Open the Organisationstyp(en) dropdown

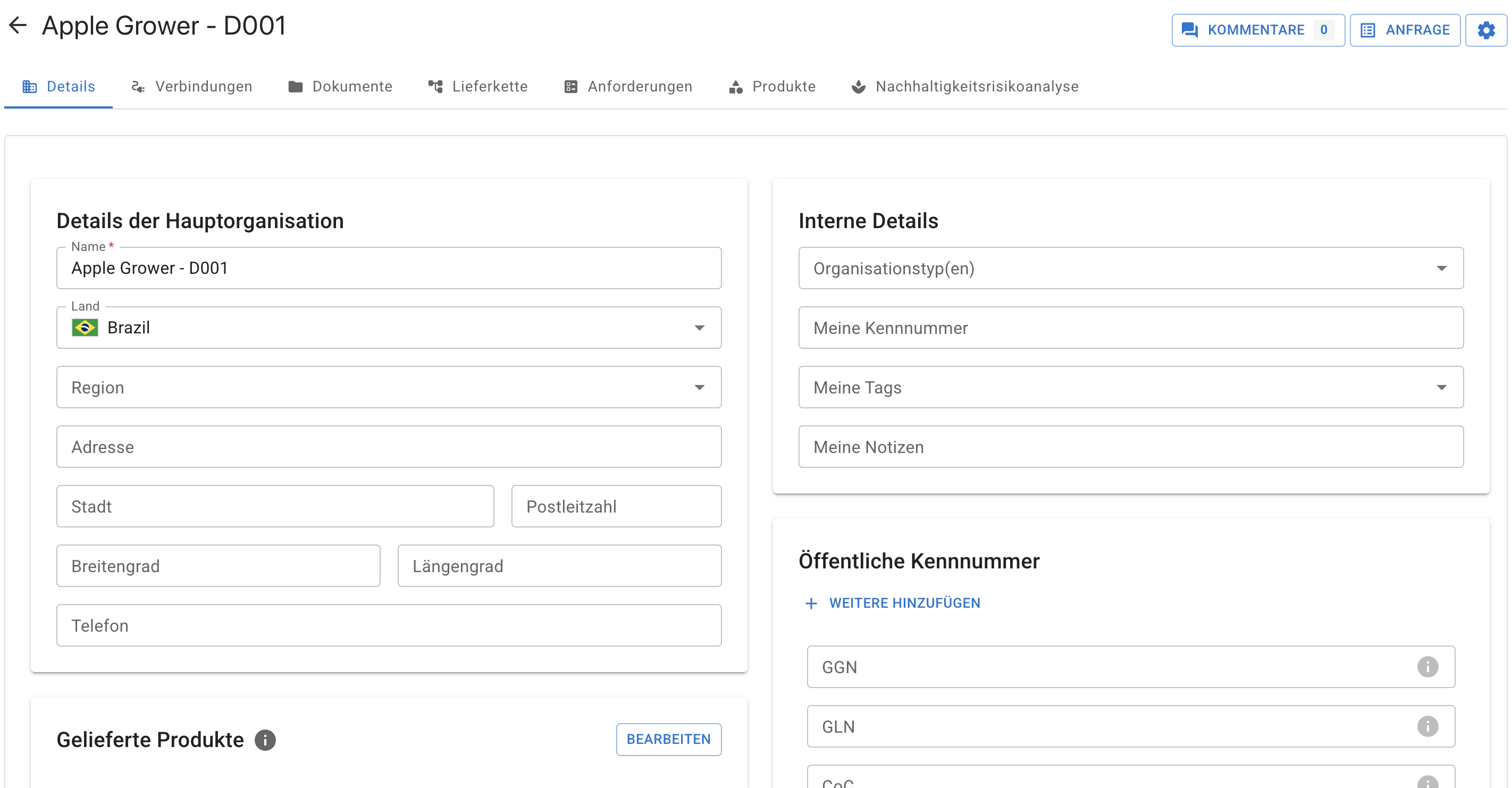(x=1130, y=269)
